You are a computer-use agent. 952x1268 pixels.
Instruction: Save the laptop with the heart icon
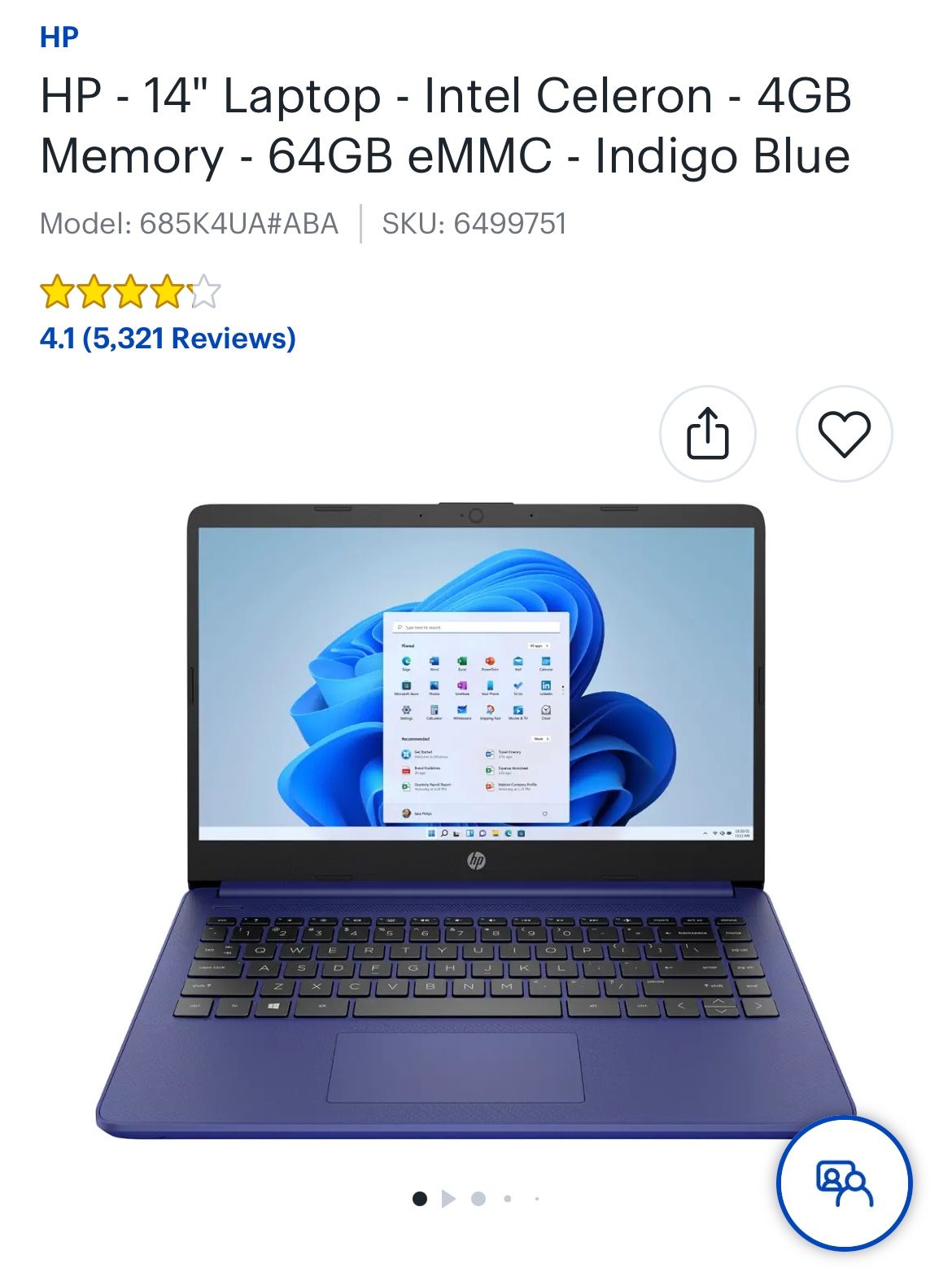(x=844, y=434)
